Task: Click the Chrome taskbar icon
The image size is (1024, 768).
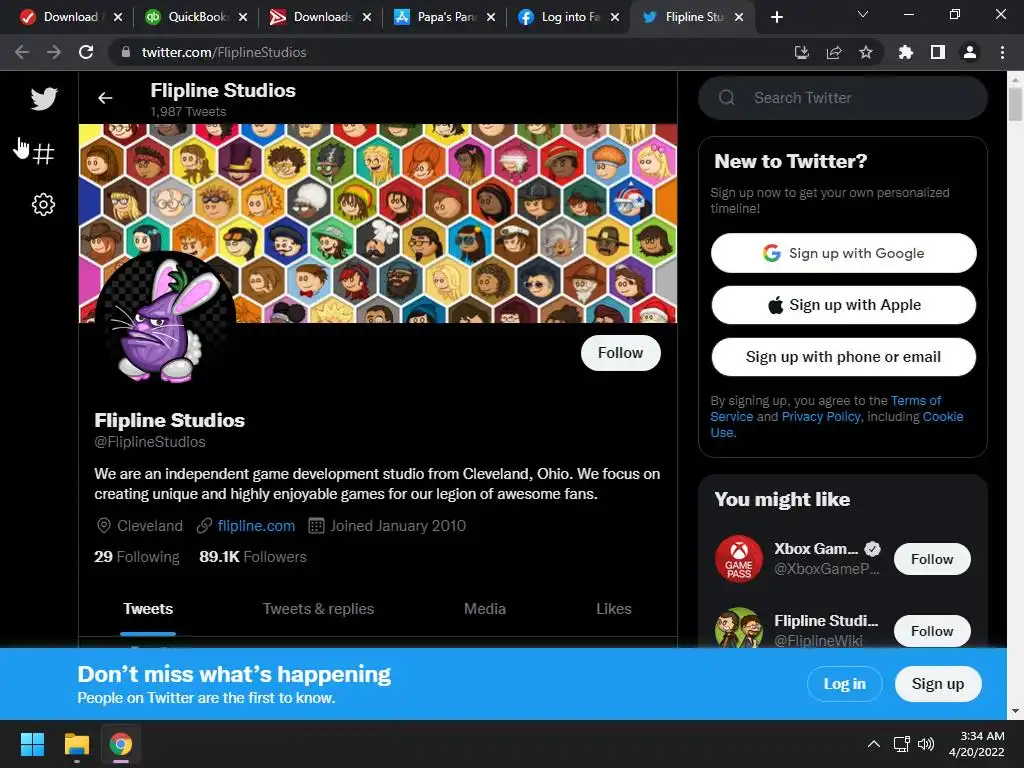Action: pos(121,744)
